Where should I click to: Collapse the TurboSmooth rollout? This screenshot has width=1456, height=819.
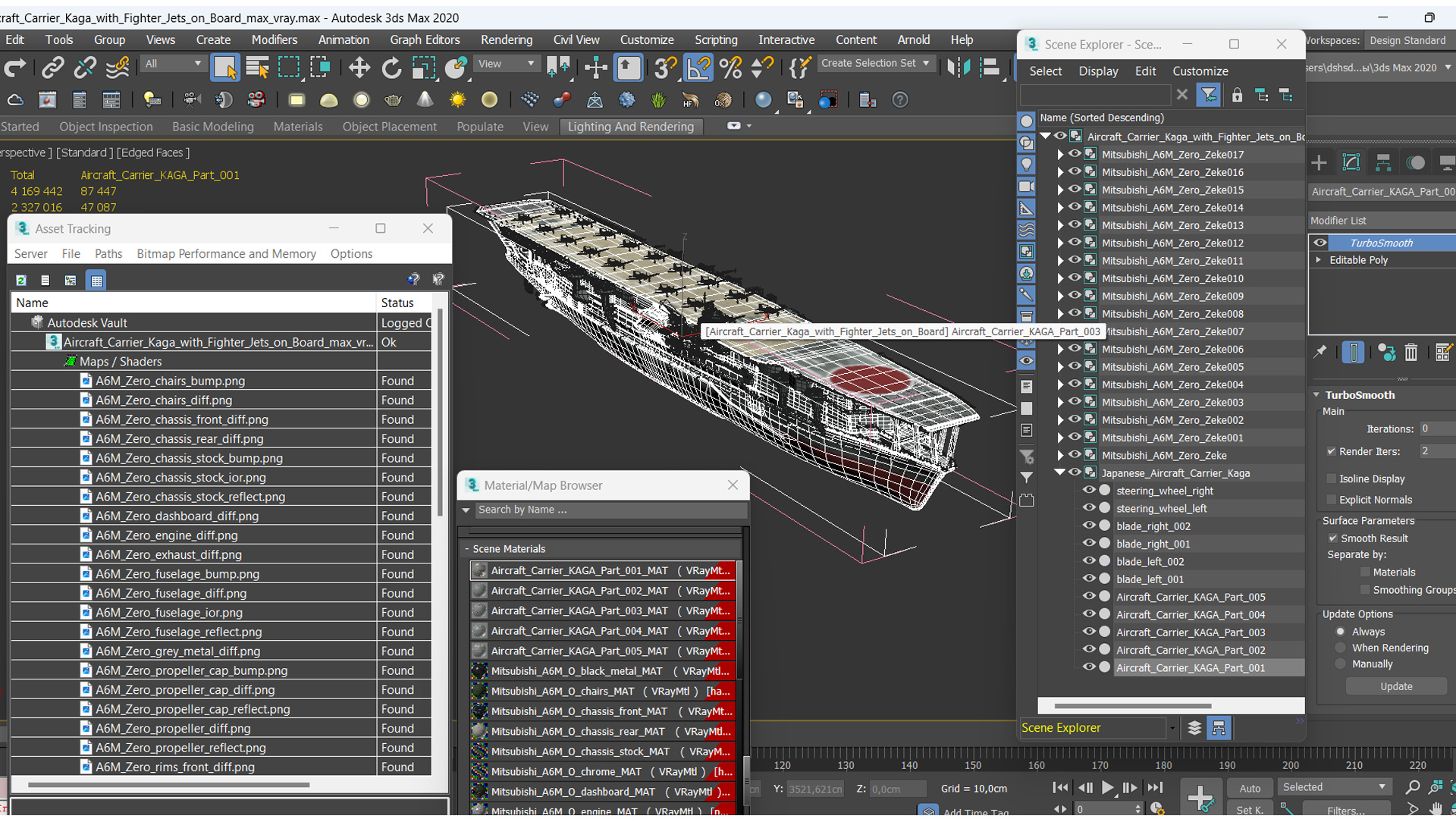[x=1316, y=395]
